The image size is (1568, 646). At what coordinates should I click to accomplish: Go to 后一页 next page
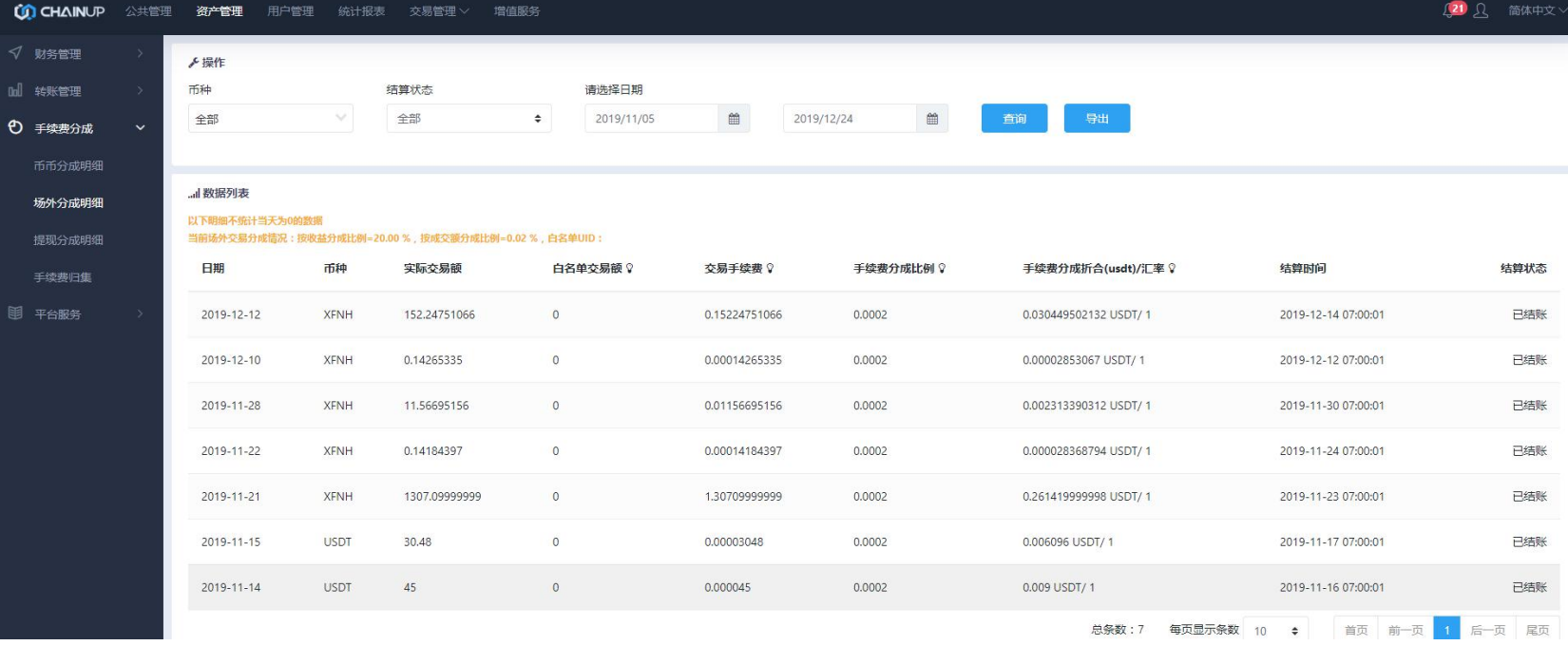coord(1488,630)
